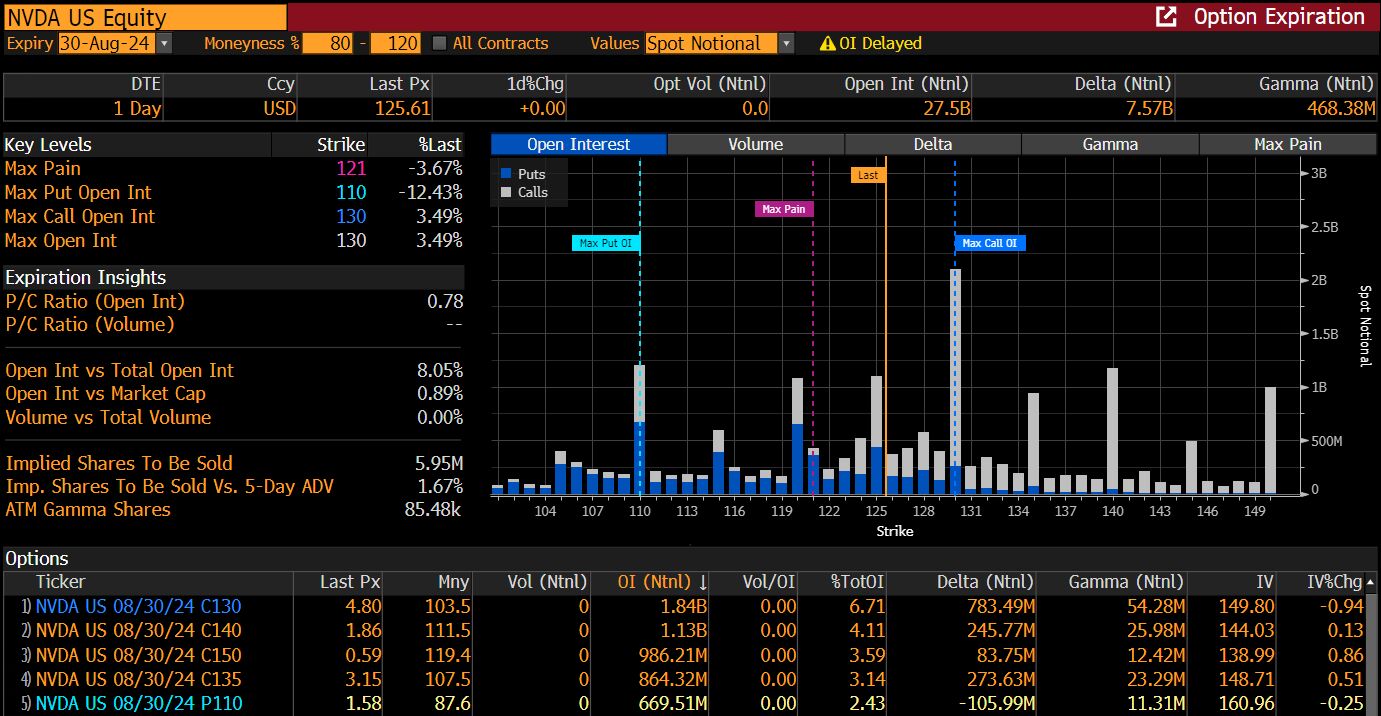Open the Expiry date dropdown arrow
The width and height of the screenshot is (1381, 716).
coord(164,44)
